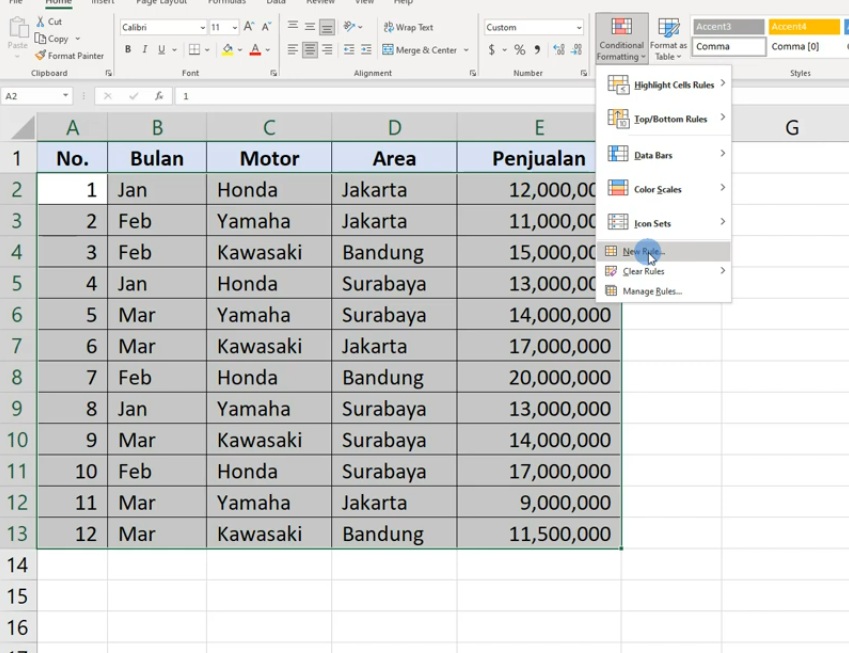The width and height of the screenshot is (849, 653).
Task: Click into the formula bar input
Action: click(x=384, y=96)
